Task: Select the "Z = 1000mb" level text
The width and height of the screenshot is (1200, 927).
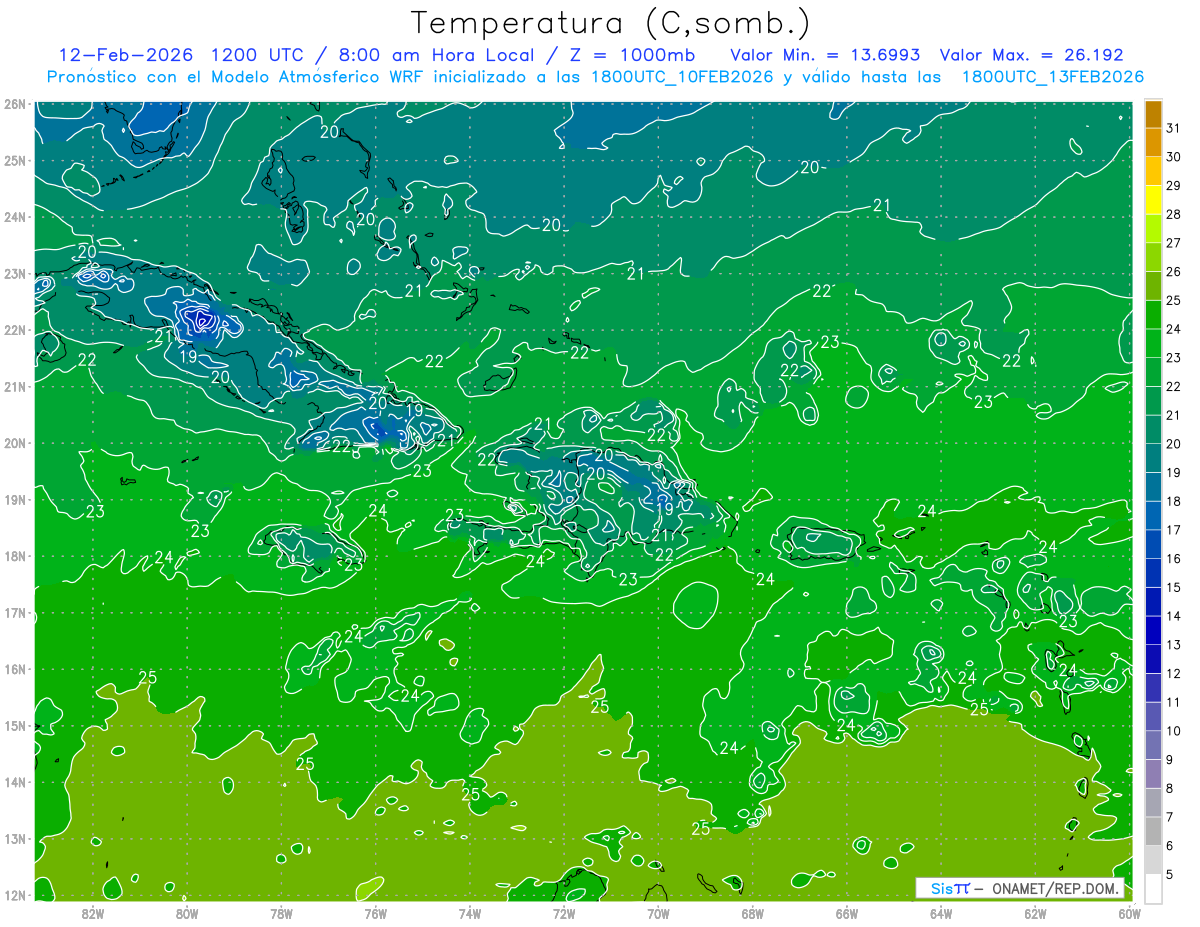Action: (x=632, y=55)
